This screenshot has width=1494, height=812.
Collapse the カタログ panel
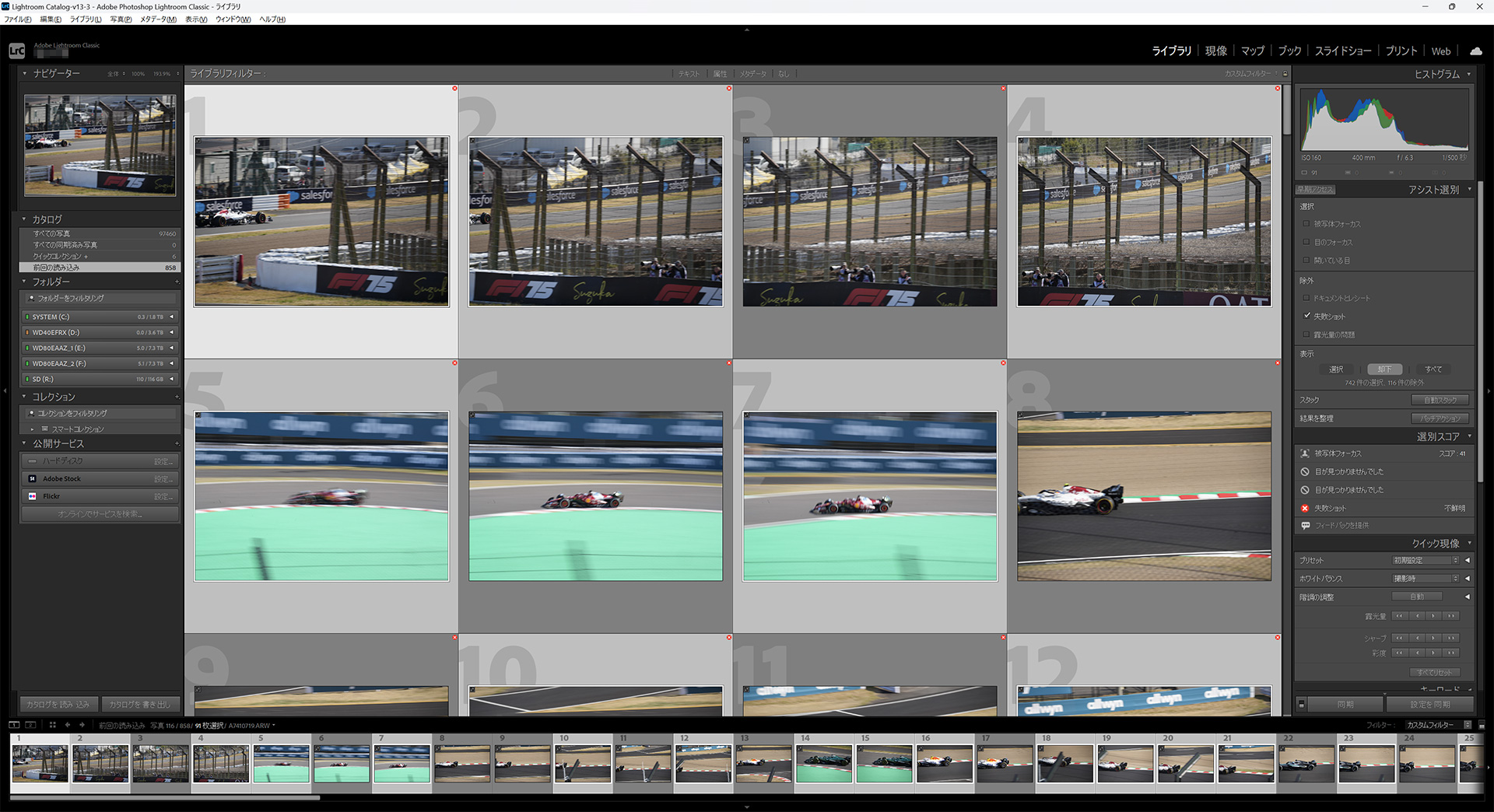[24, 220]
